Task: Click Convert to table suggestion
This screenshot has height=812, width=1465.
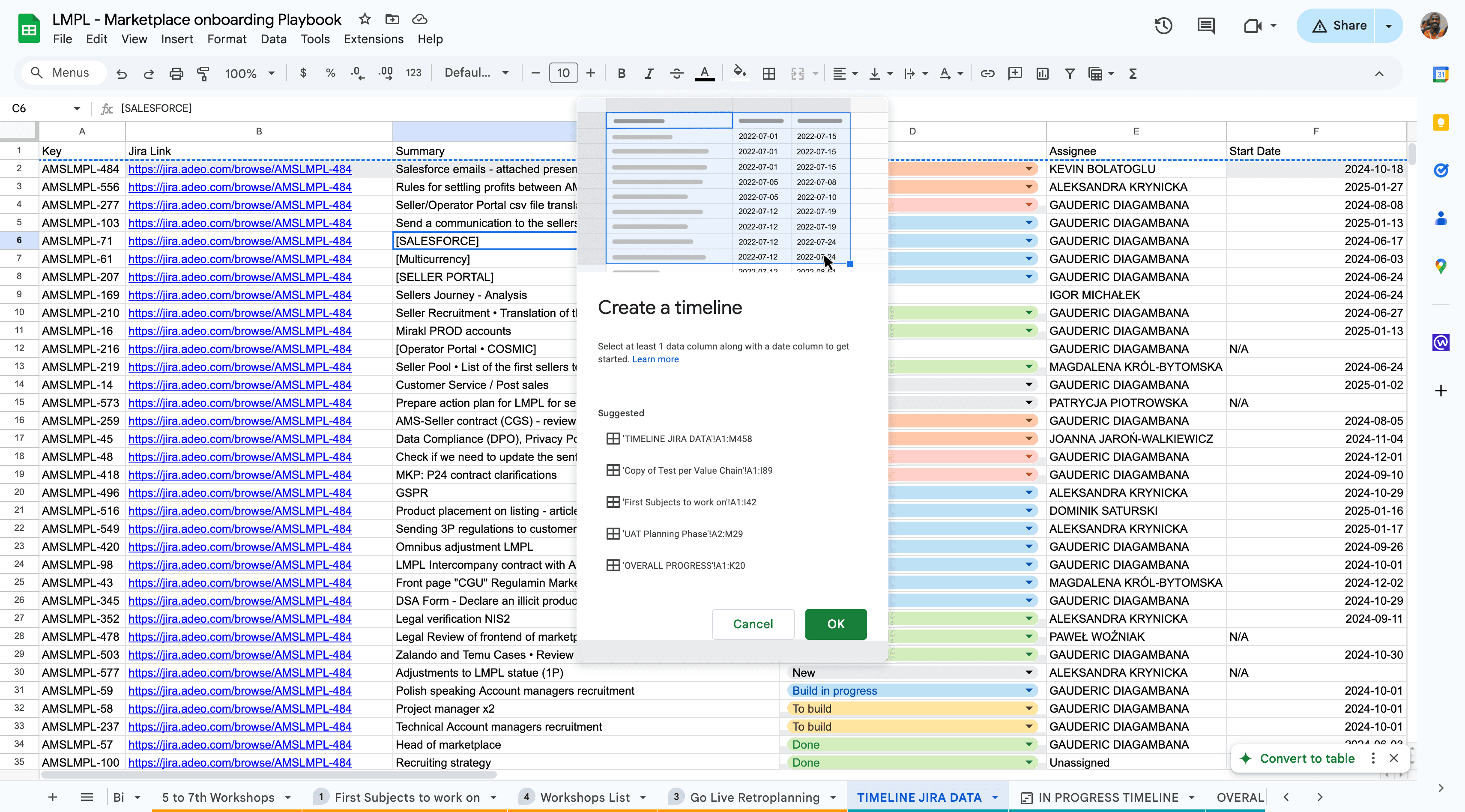Action: 1307,758
